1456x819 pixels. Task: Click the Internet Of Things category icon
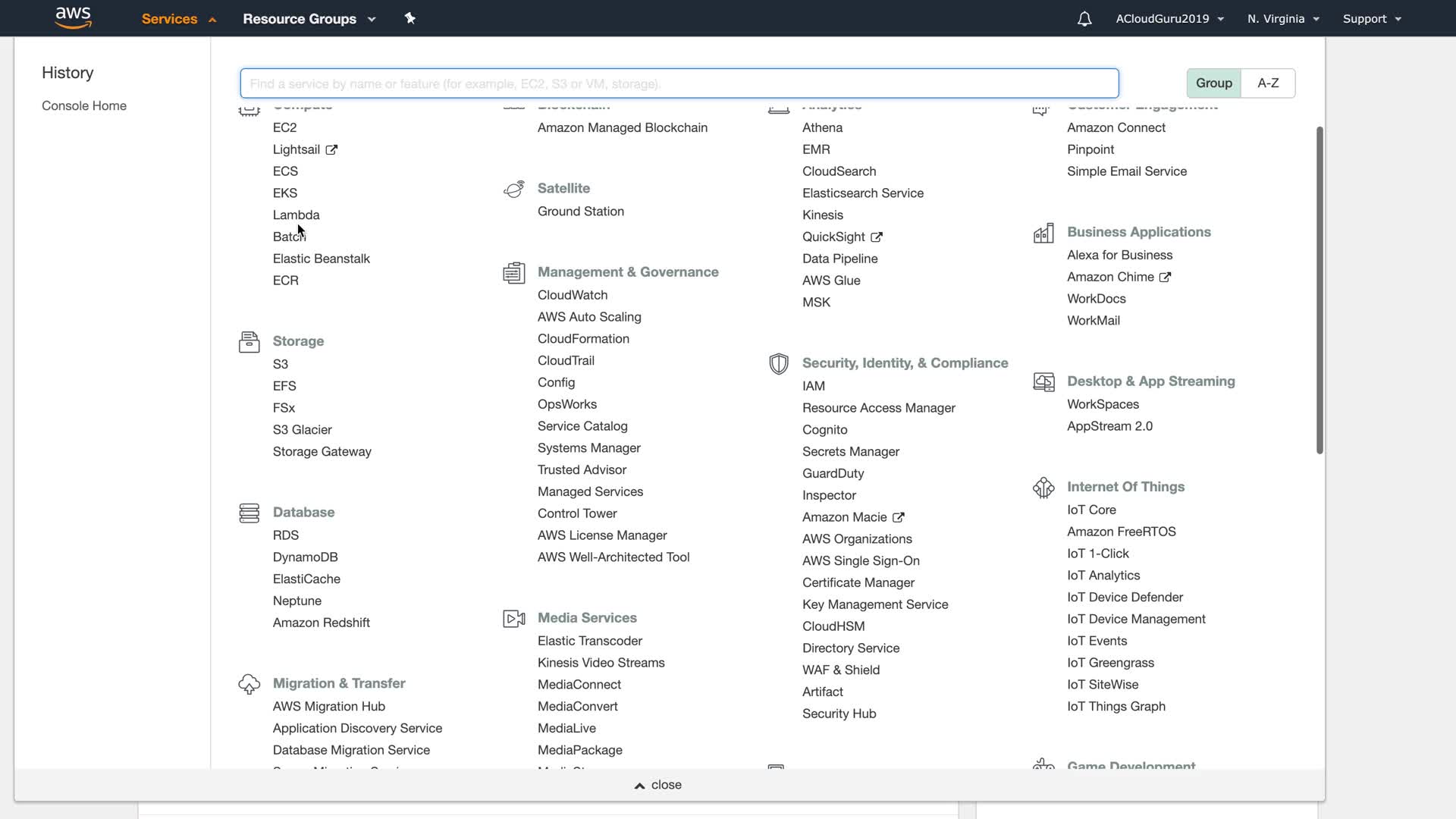(1043, 488)
